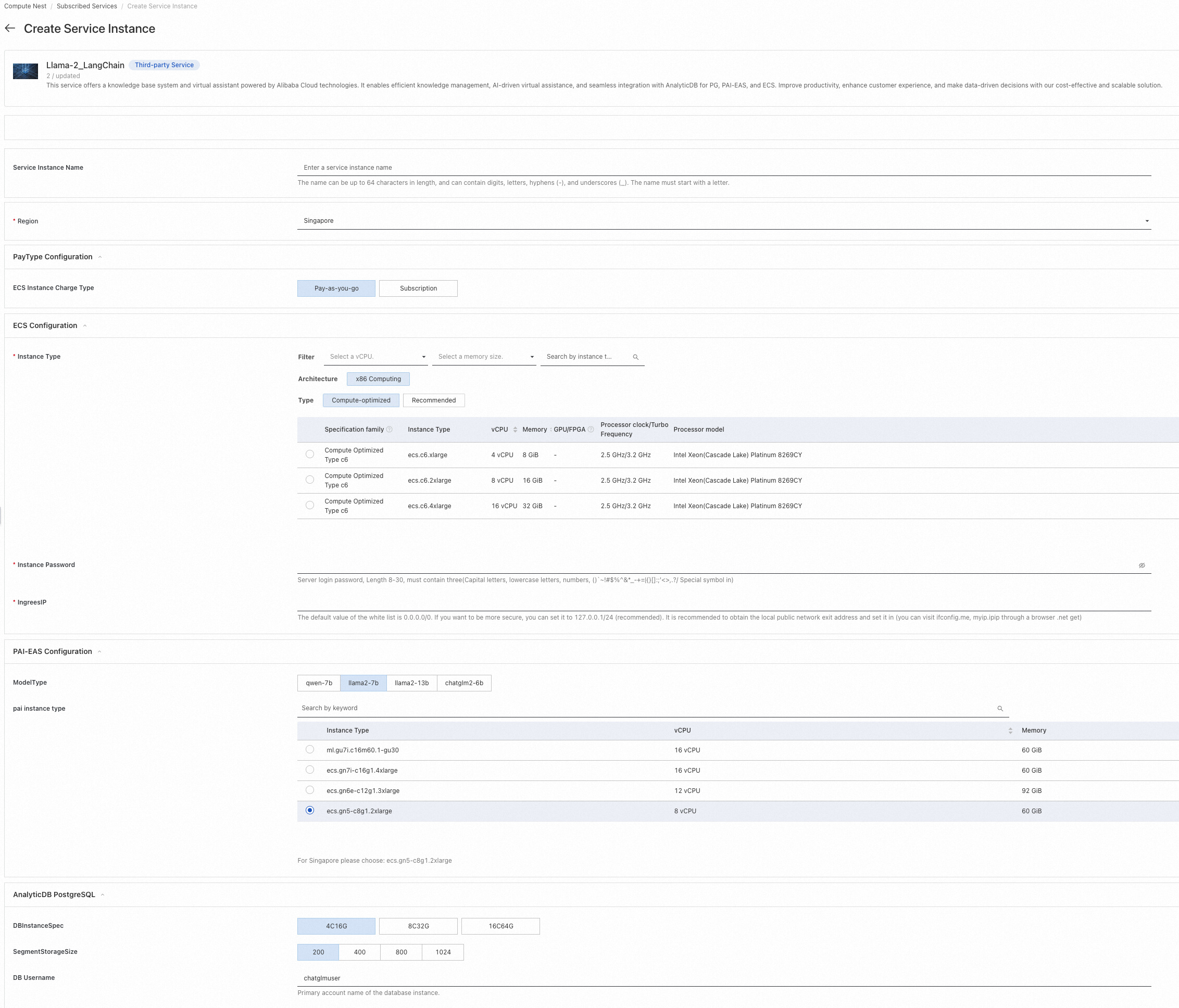Go back using the left arrow icon
The width and height of the screenshot is (1179, 1008).
10,28
